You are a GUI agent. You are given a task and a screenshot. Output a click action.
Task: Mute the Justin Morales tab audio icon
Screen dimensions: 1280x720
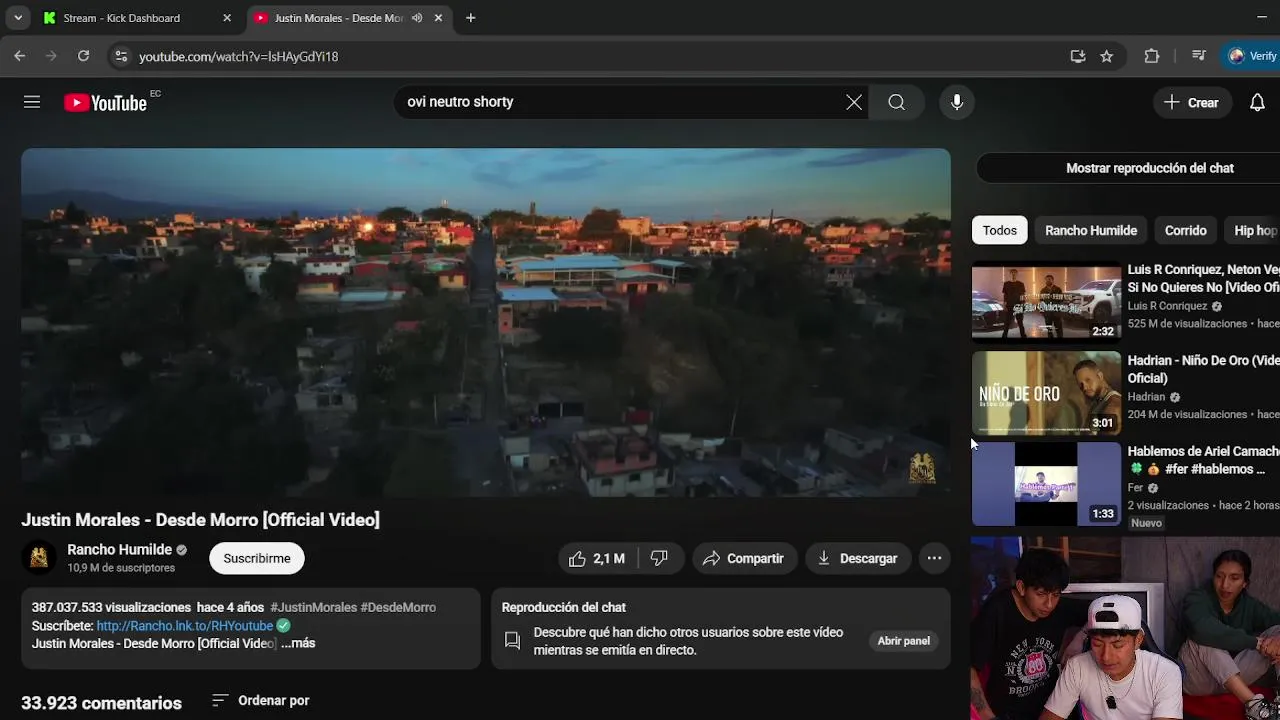point(417,18)
